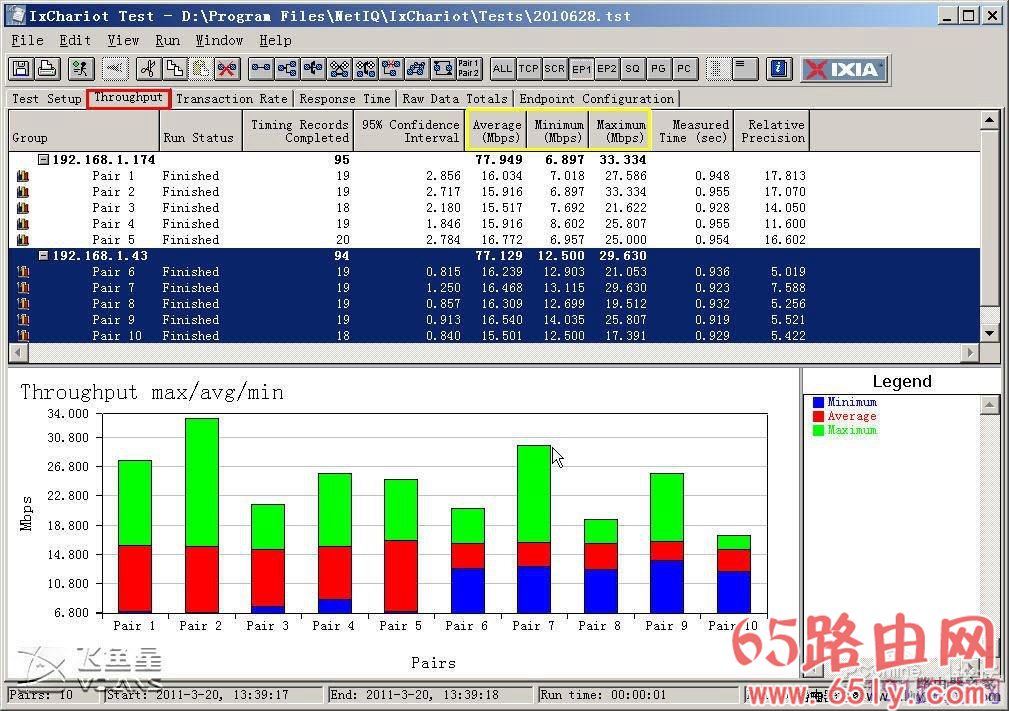Collapse the 192.168.1.174 group
Image resolution: width=1009 pixels, height=711 pixels.
(x=43, y=160)
